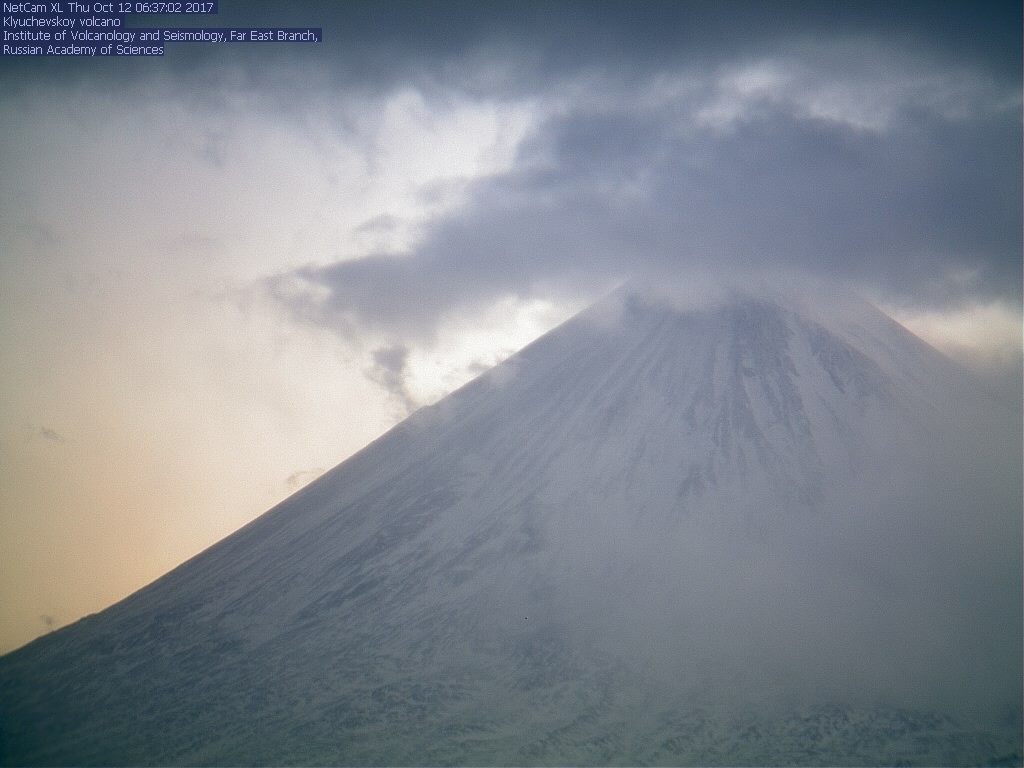Select the 'Klyuchevskoy volcano' caption line
This screenshot has width=1024, height=768.
[x=62, y=22]
